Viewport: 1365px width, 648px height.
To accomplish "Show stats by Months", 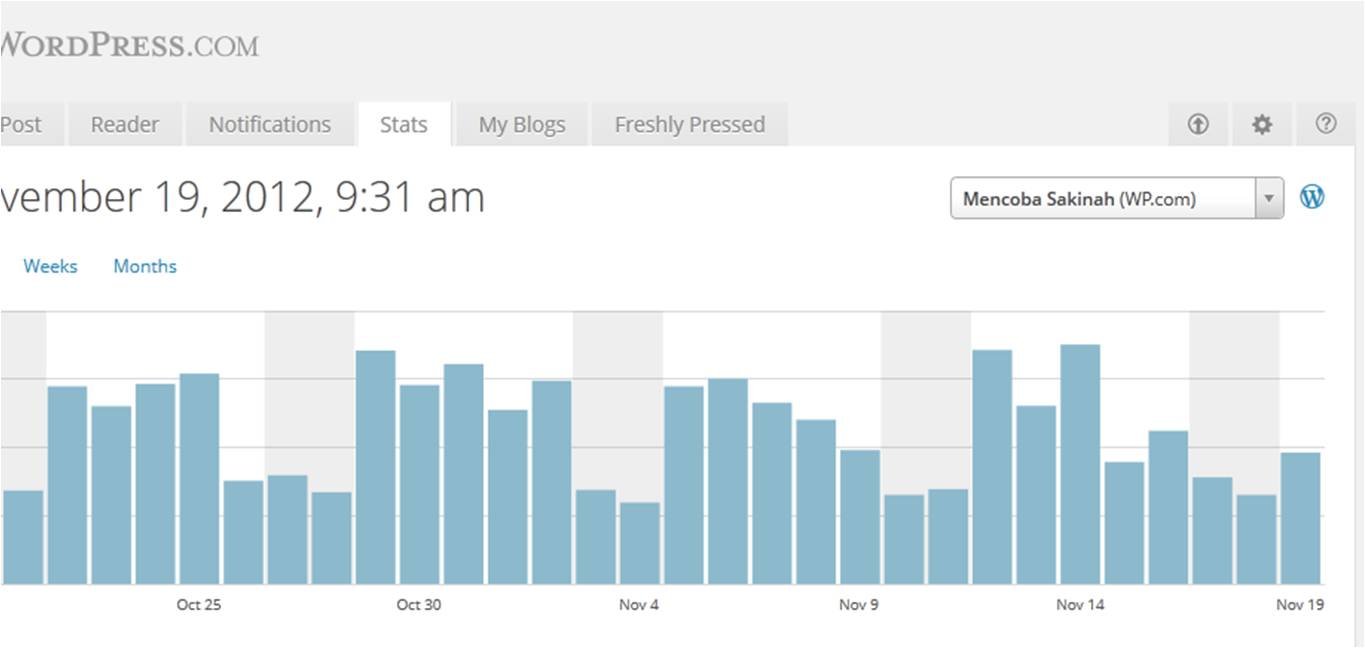I will 145,266.
